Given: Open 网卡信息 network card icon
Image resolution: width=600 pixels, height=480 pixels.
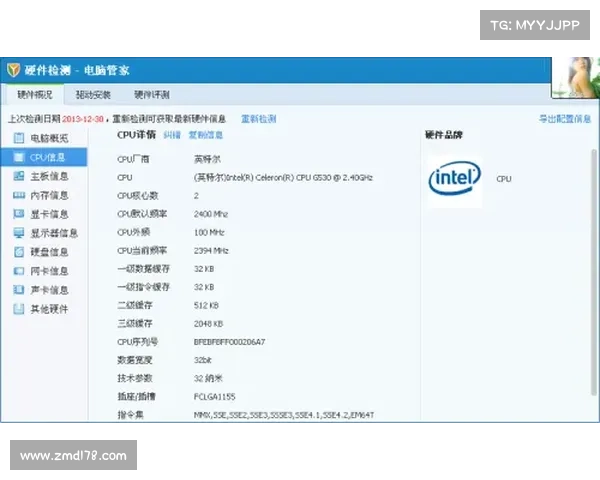Looking at the screenshot, I should pos(19,271).
